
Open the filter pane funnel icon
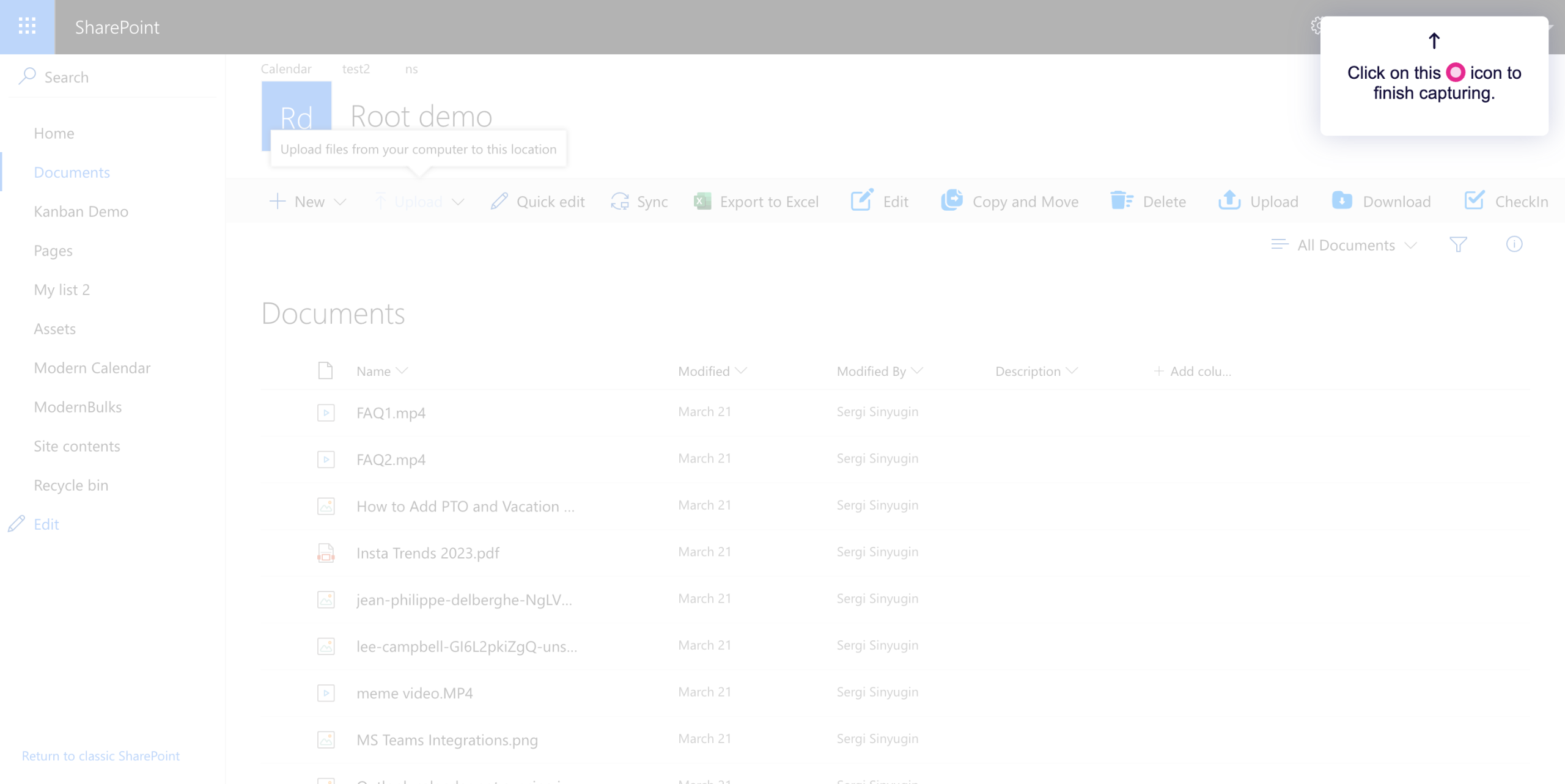click(x=1458, y=244)
